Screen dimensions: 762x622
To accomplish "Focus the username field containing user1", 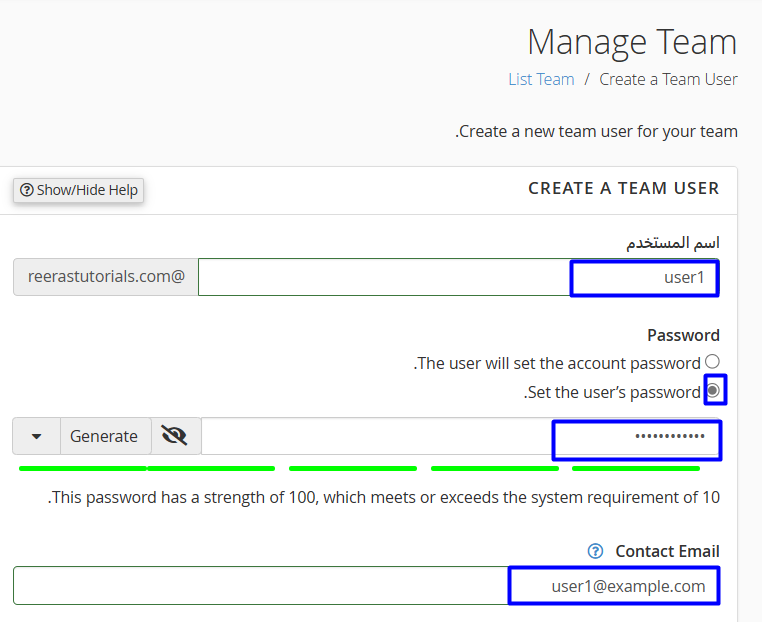I will click(x=459, y=277).
